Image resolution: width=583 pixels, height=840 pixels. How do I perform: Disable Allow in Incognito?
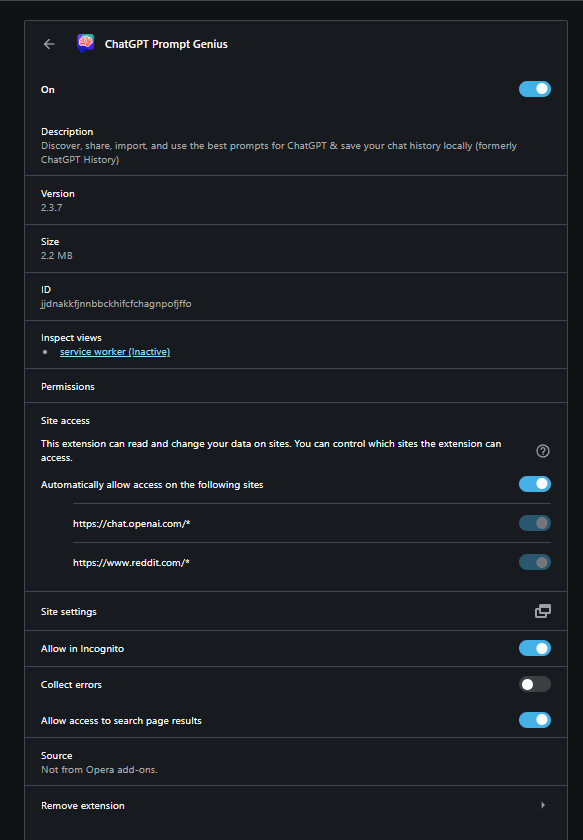click(x=534, y=647)
